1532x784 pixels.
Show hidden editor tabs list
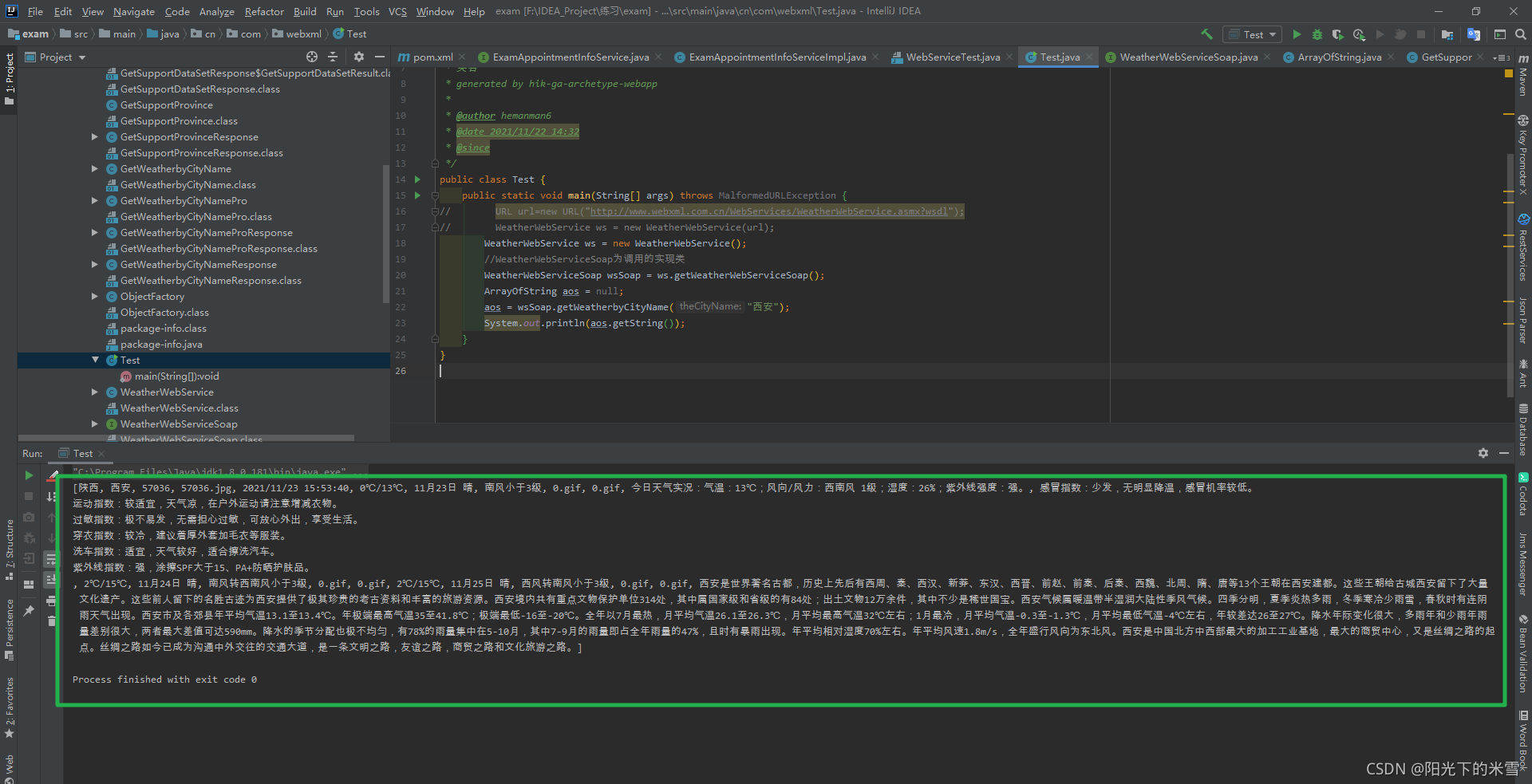coord(1501,57)
